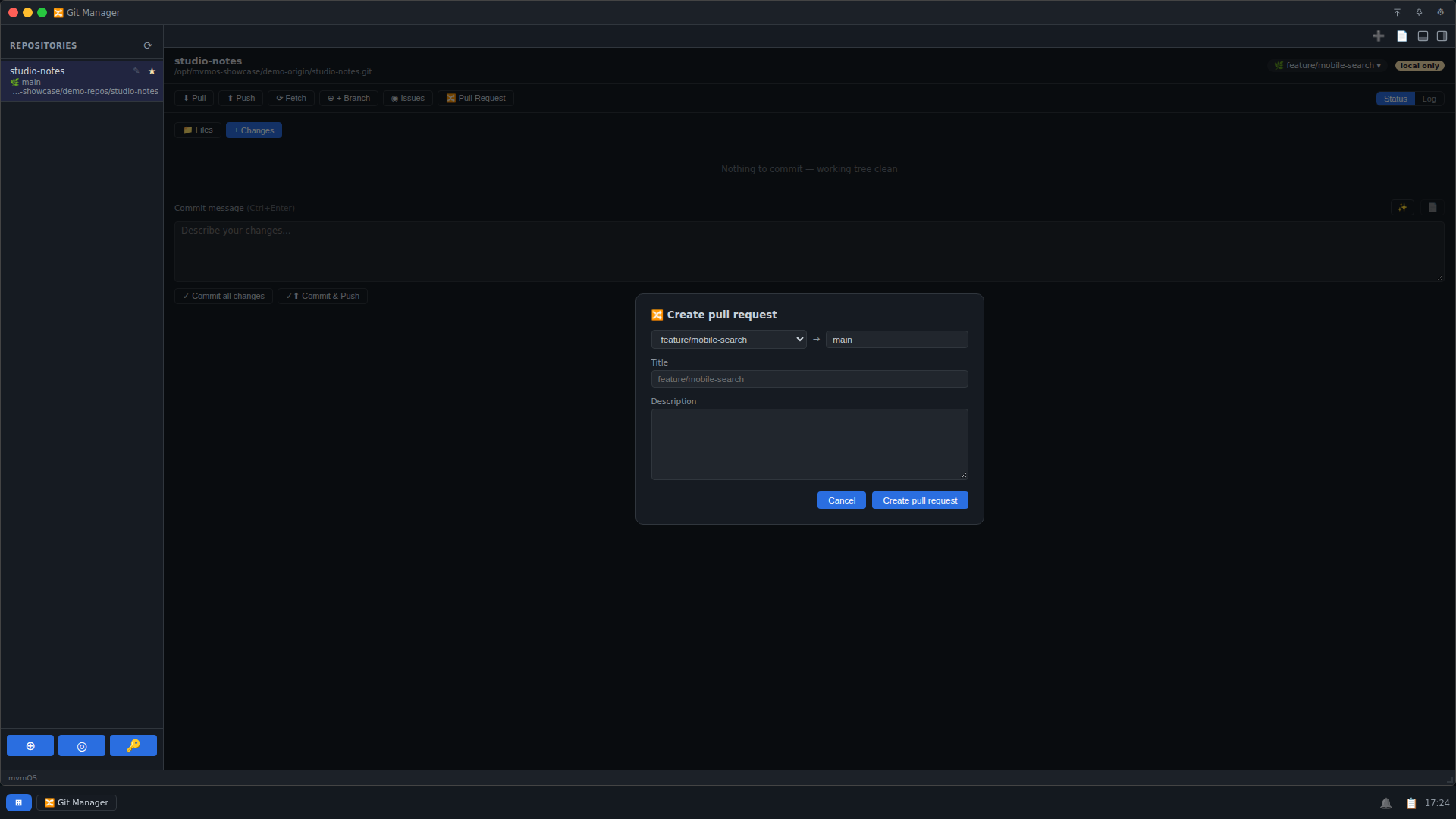Click the scroll-to-top arrow icon in title bar

coord(1397,12)
